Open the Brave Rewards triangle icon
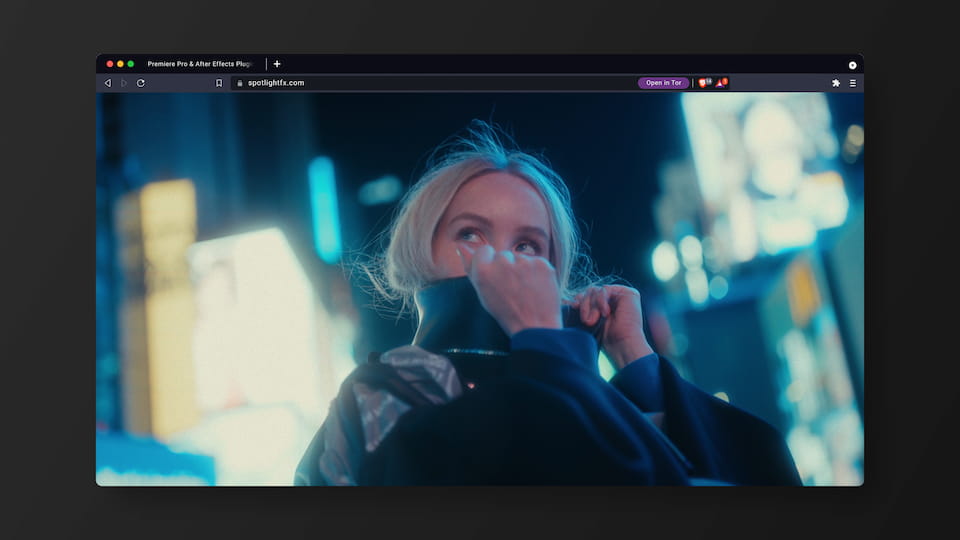960x540 pixels. pos(721,83)
